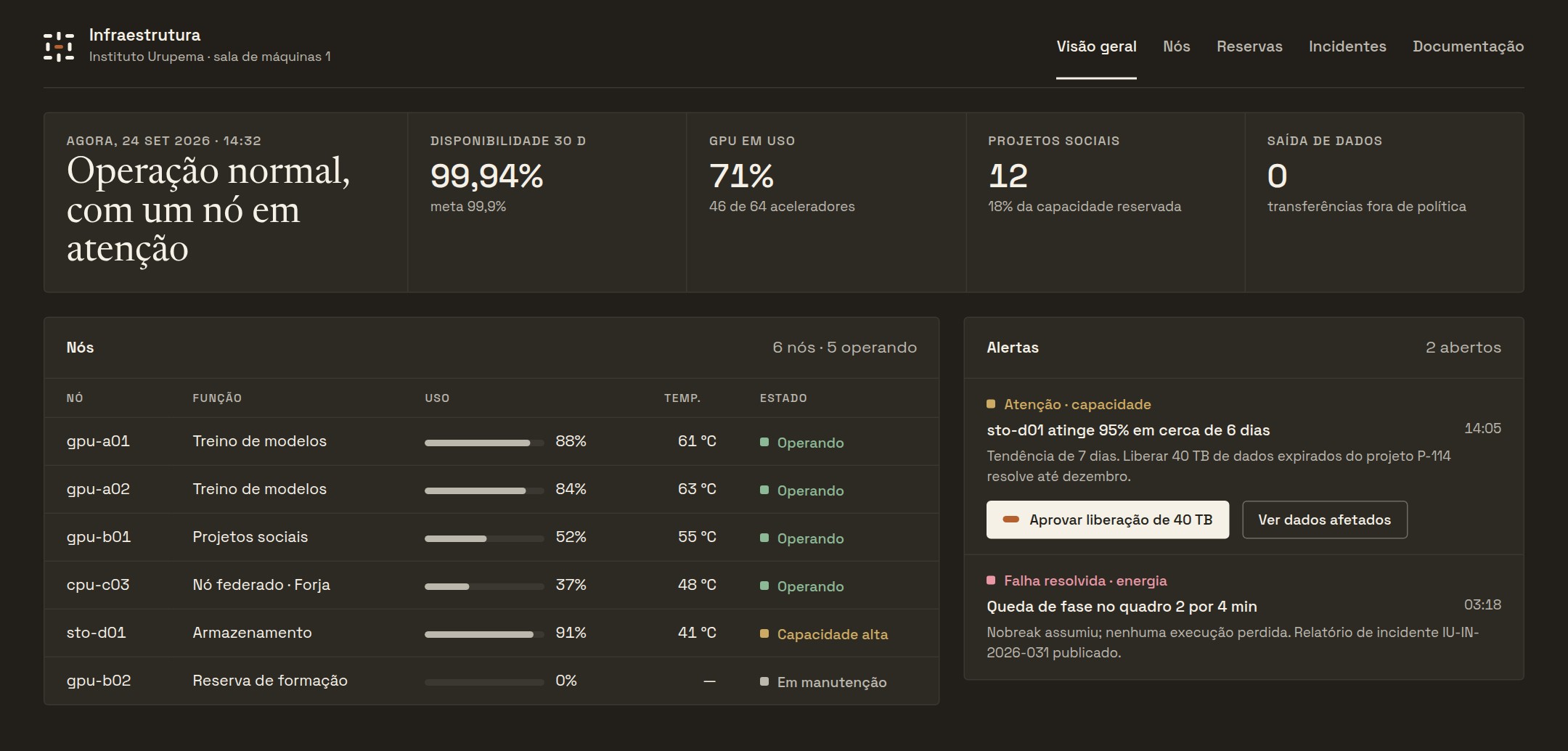Go to the Incidentes tab
Screen dimensions: 1568x751
(1347, 46)
